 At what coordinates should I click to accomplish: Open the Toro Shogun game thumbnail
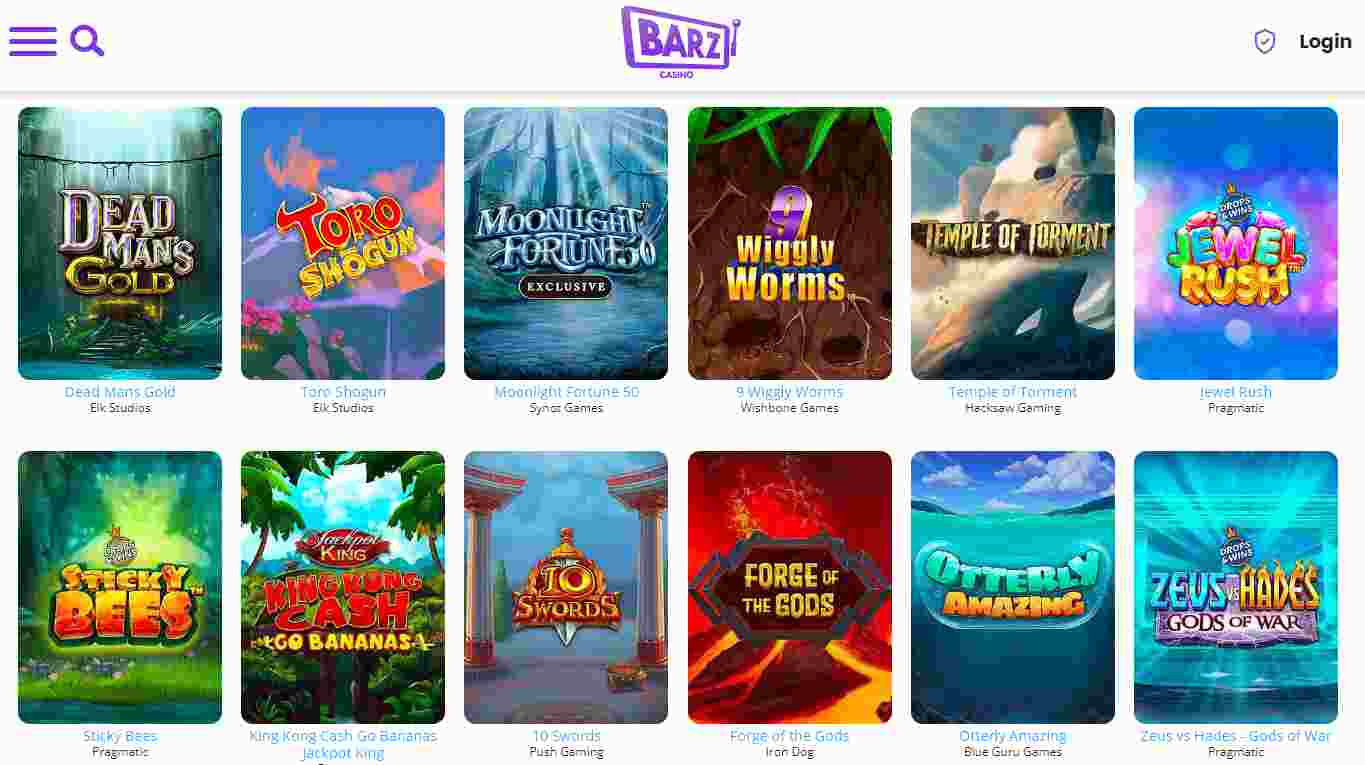pos(343,243)
